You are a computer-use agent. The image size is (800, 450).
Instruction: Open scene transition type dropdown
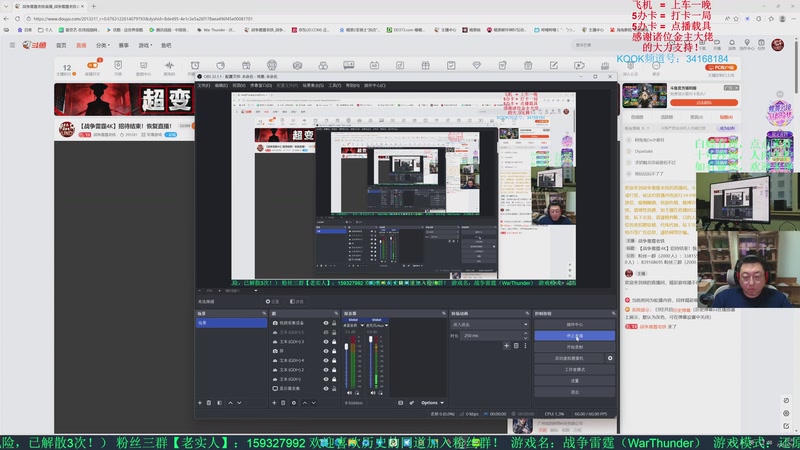(489, 324)
